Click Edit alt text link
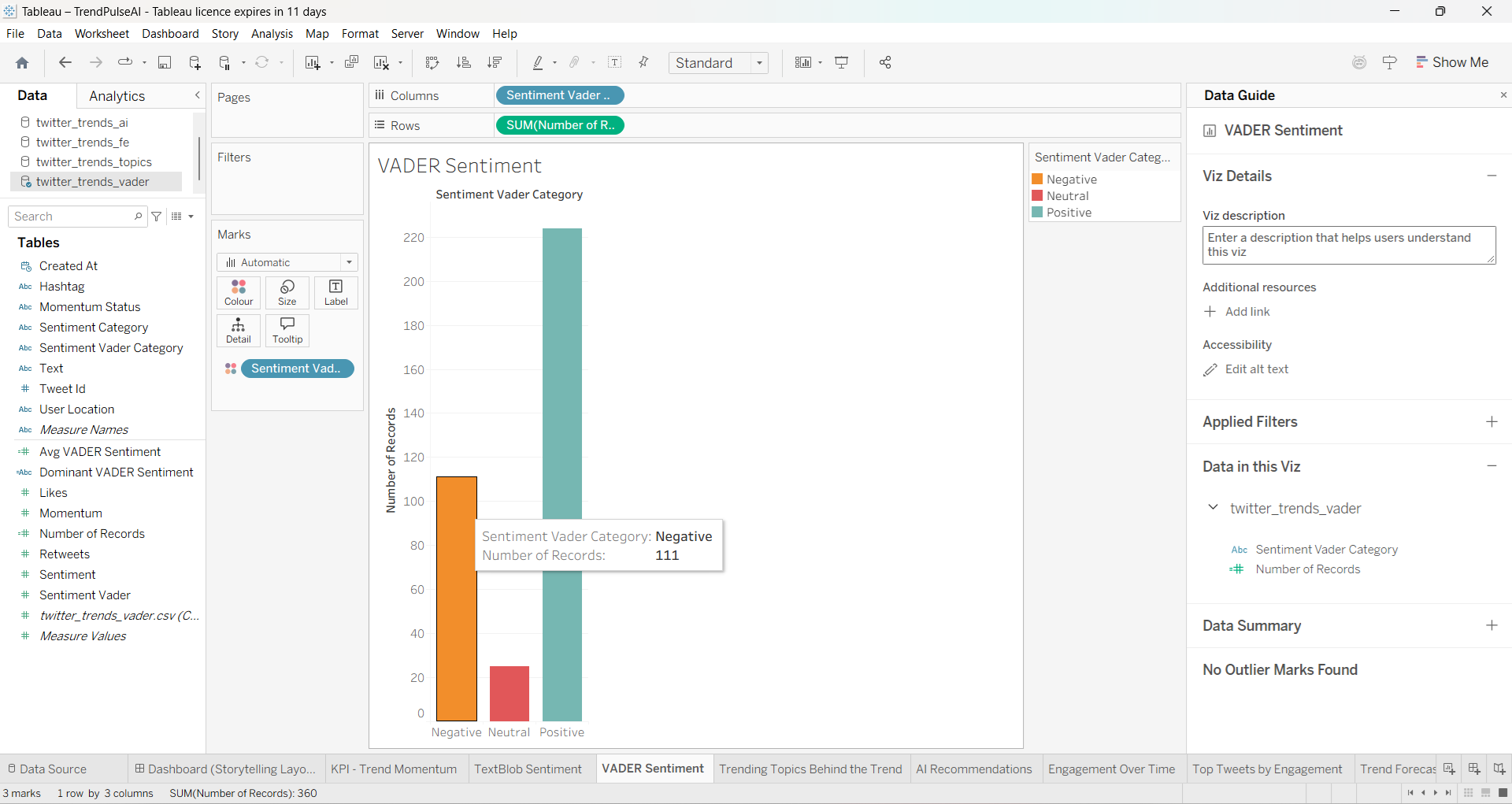This screenshot has width=1512, height=804. coord(1246,369)
